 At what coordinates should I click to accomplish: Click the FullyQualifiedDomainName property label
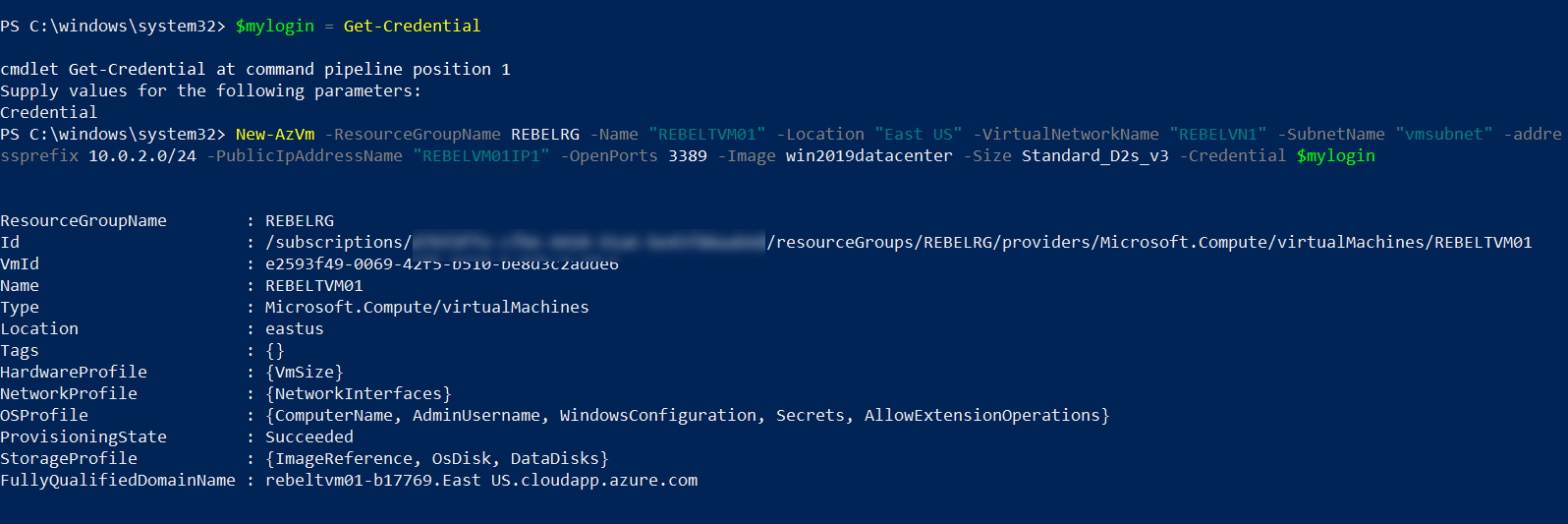118,480
